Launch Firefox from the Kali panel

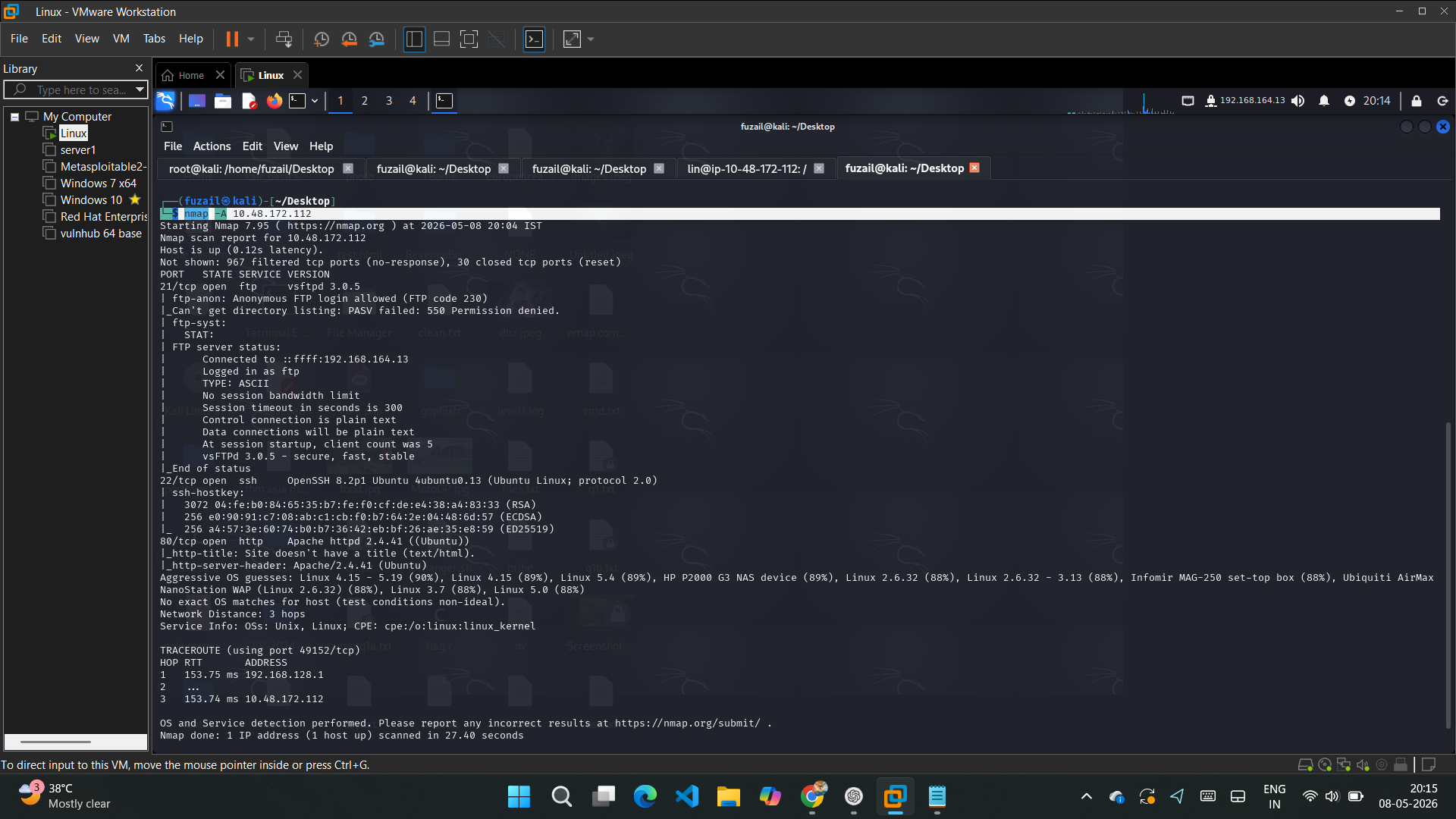[275, 101]
